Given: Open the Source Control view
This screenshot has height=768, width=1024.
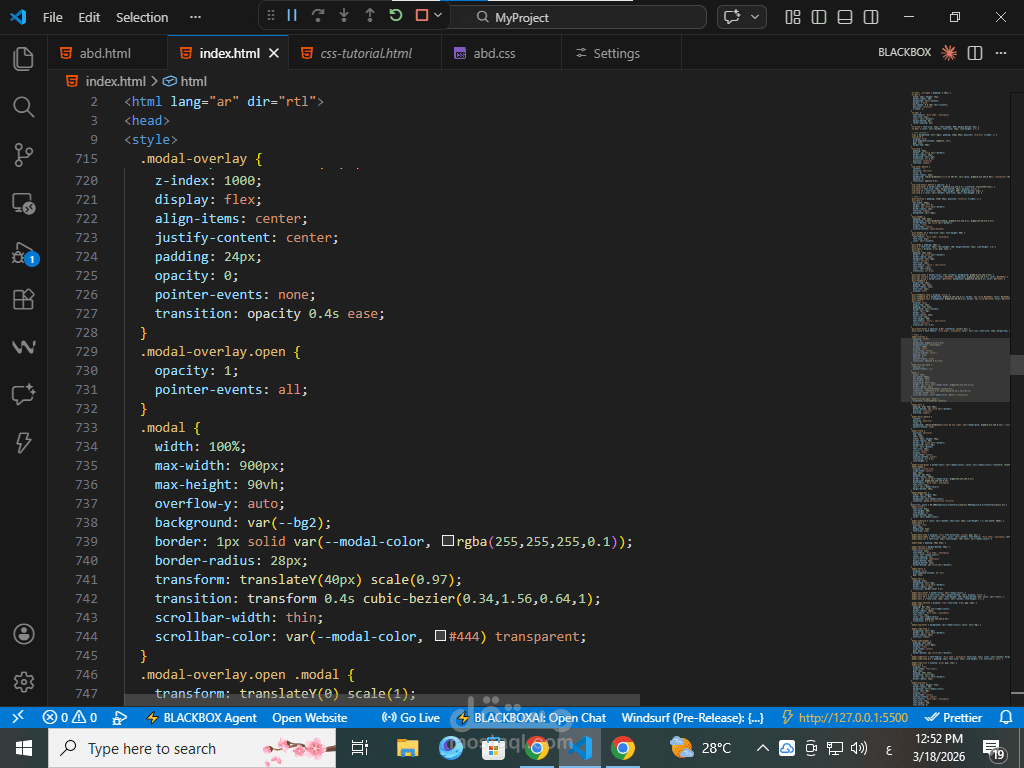Looking at the screenshot, I should pos(24,155).
